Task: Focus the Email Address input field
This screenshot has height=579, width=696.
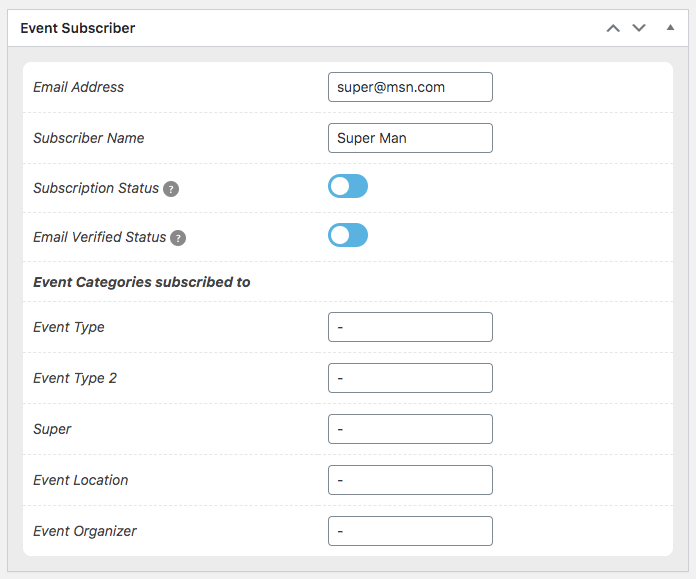Action: tap(410, 87)
